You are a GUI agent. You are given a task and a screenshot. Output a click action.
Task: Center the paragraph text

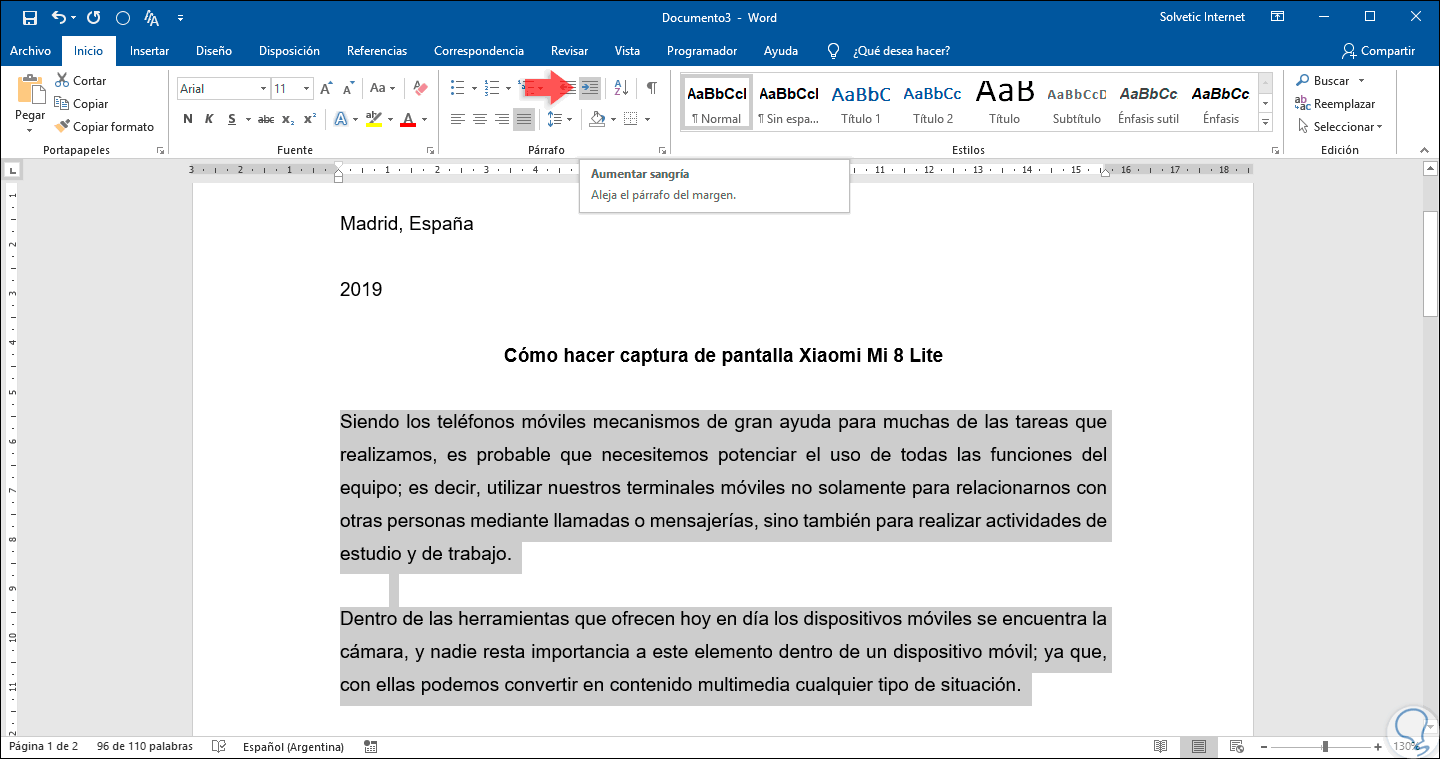[480, 120]
